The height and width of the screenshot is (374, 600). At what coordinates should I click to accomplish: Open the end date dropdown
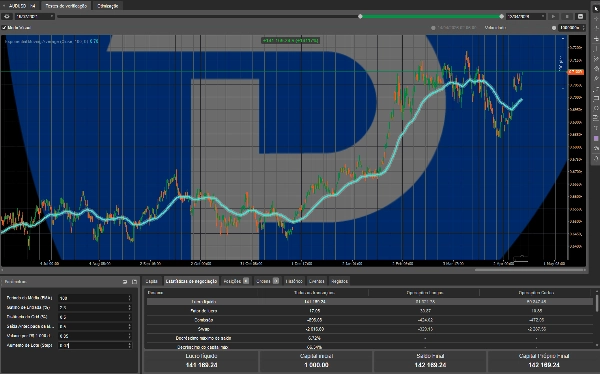(526, 16)
